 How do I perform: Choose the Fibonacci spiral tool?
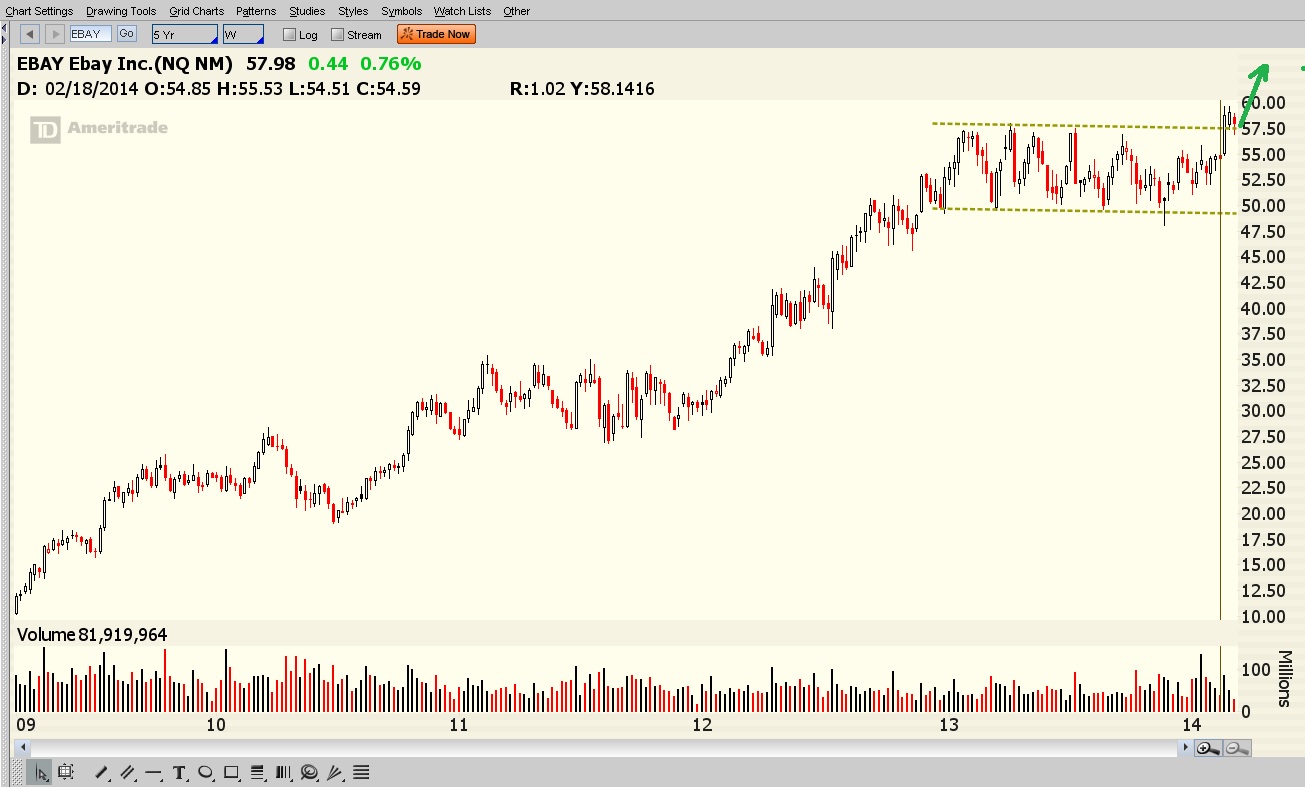pos(309,772)
